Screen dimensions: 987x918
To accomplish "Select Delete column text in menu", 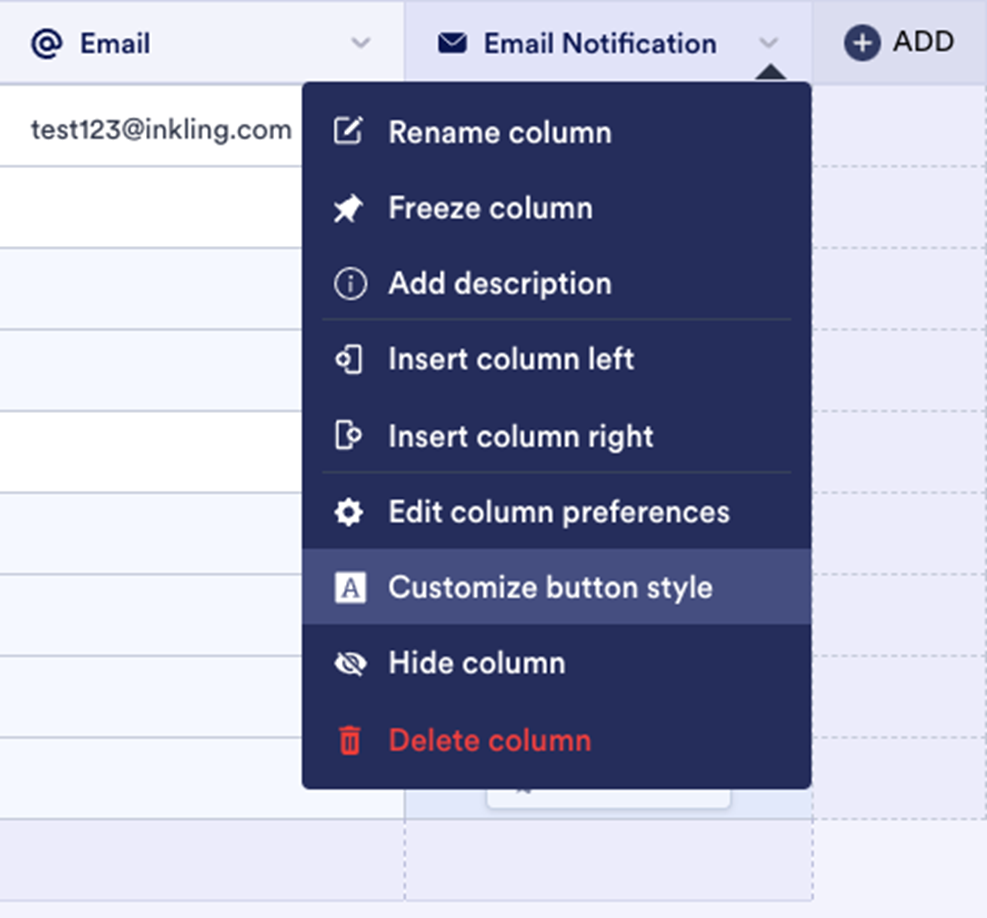I will point(490,740).
